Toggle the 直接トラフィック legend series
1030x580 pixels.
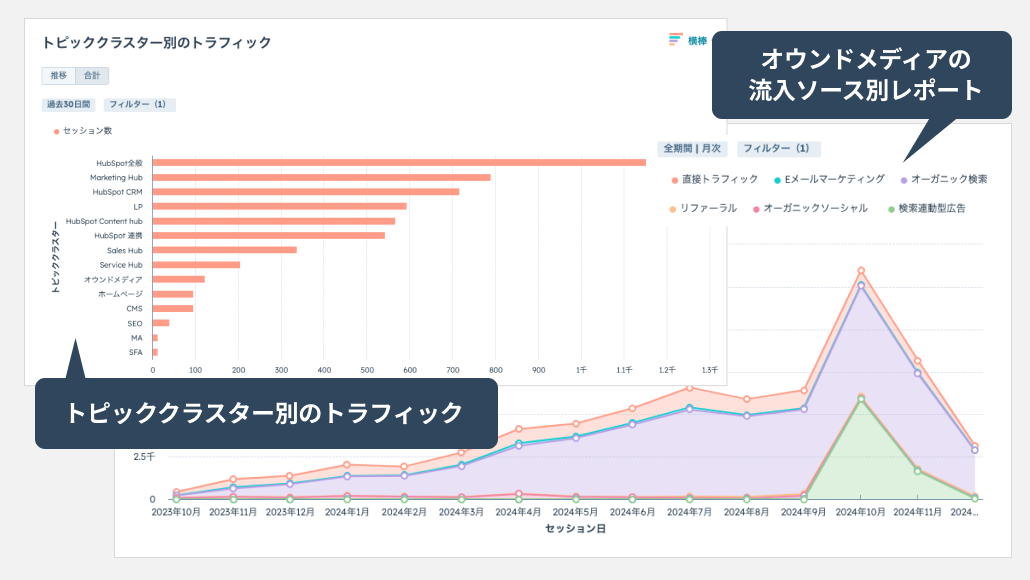[x=715, y=179]
